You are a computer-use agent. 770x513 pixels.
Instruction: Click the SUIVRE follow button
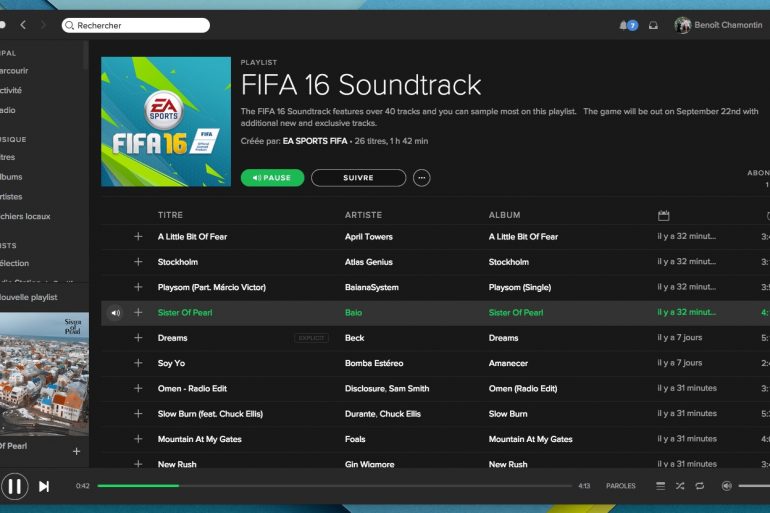coord(358,178)
